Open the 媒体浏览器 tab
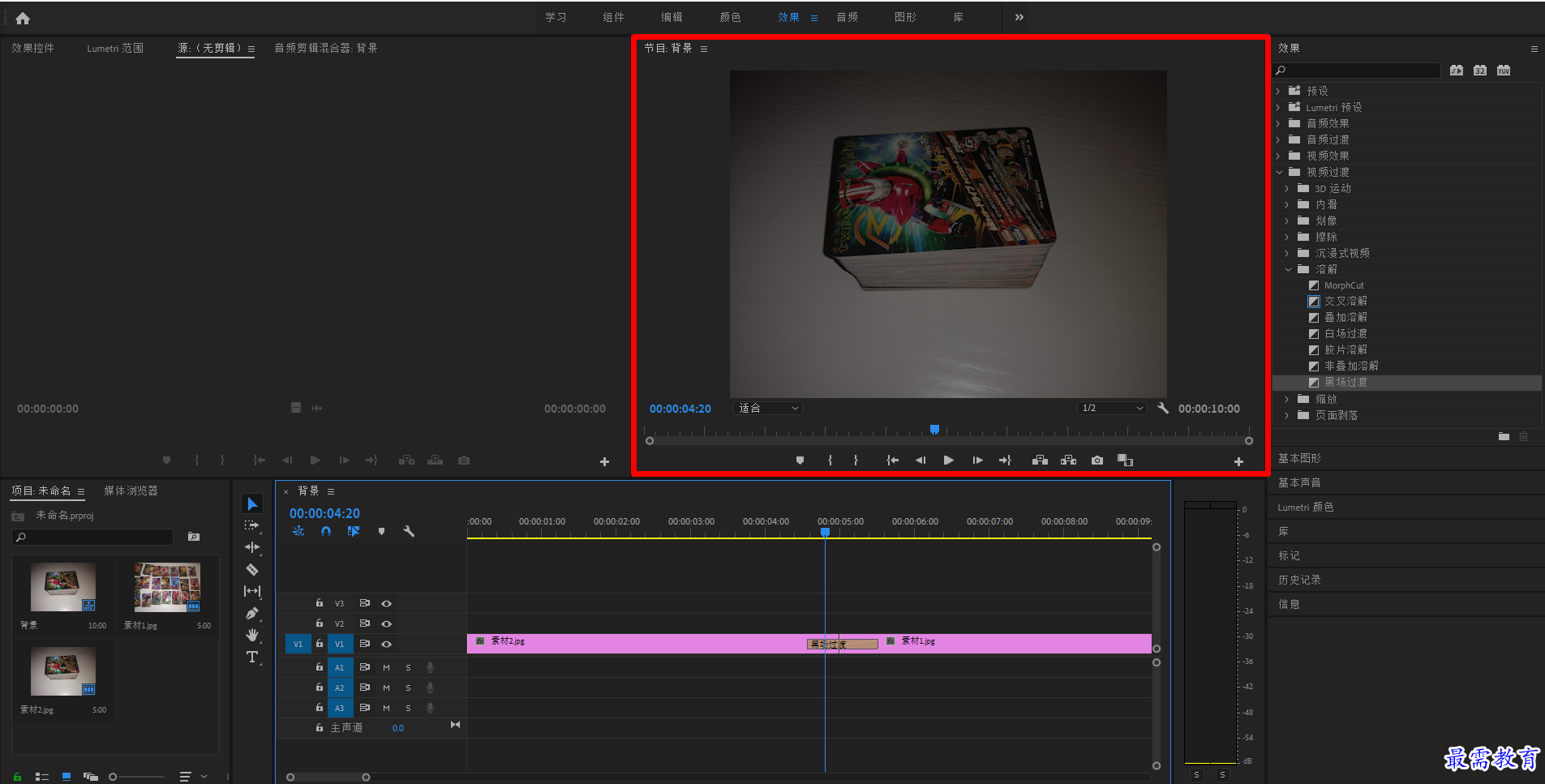 (x=131, y=491)
